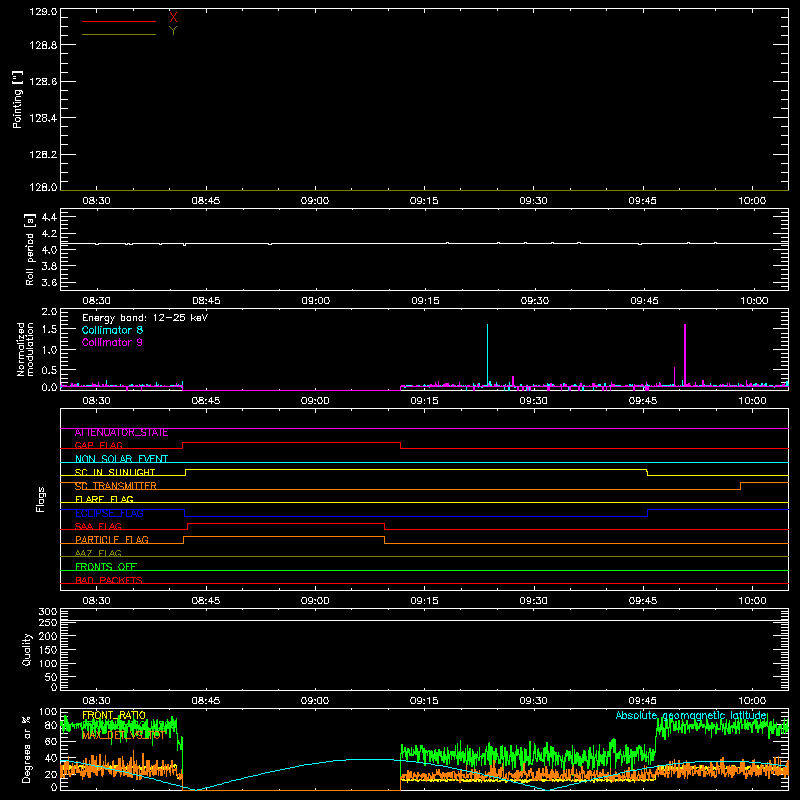Select the Collimator 9 legend entry
The height and width of the screenshot is (800, 800).
click(112, 342)
